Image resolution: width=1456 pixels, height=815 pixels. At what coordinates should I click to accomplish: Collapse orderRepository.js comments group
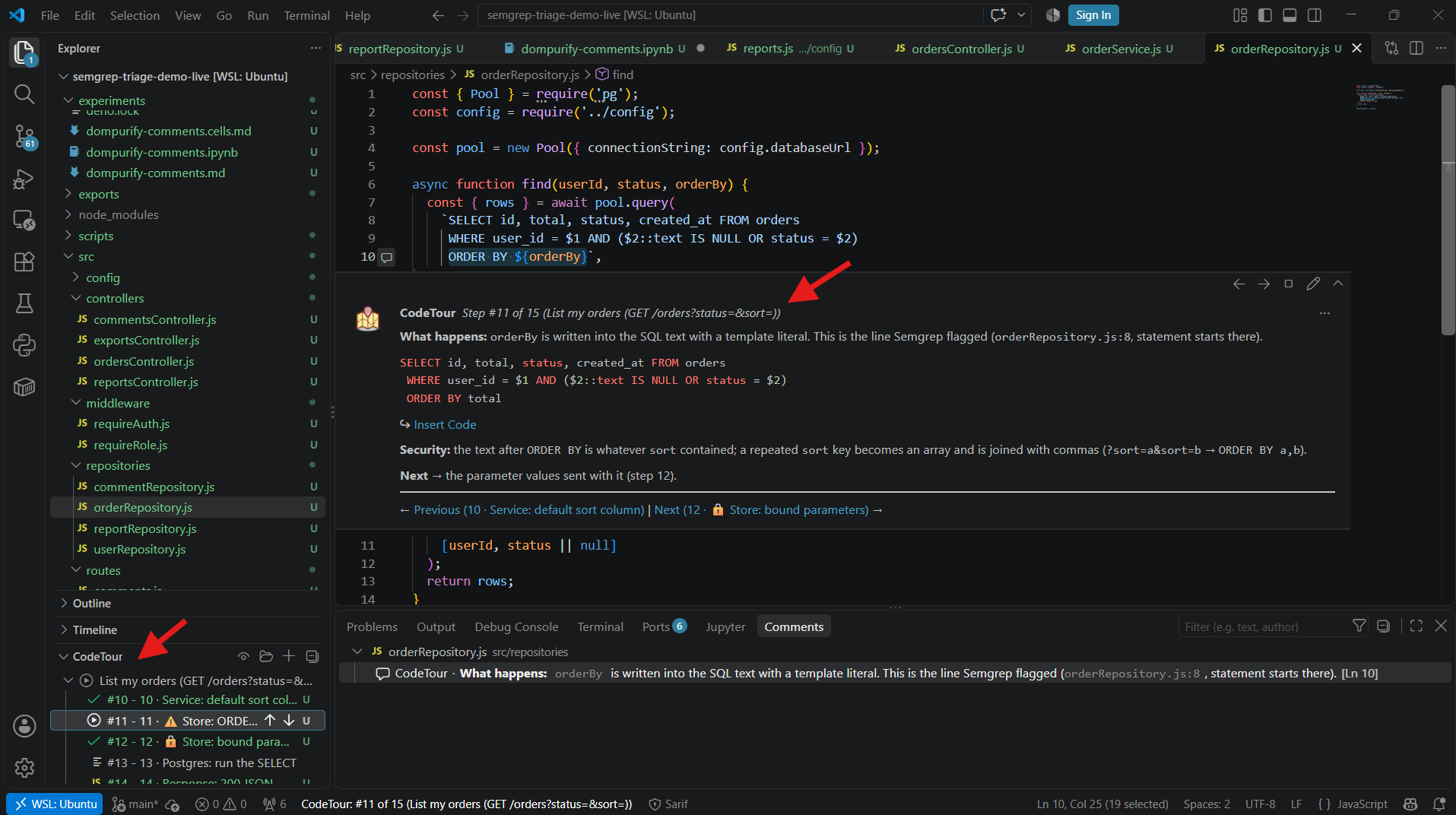coord(357,652)
